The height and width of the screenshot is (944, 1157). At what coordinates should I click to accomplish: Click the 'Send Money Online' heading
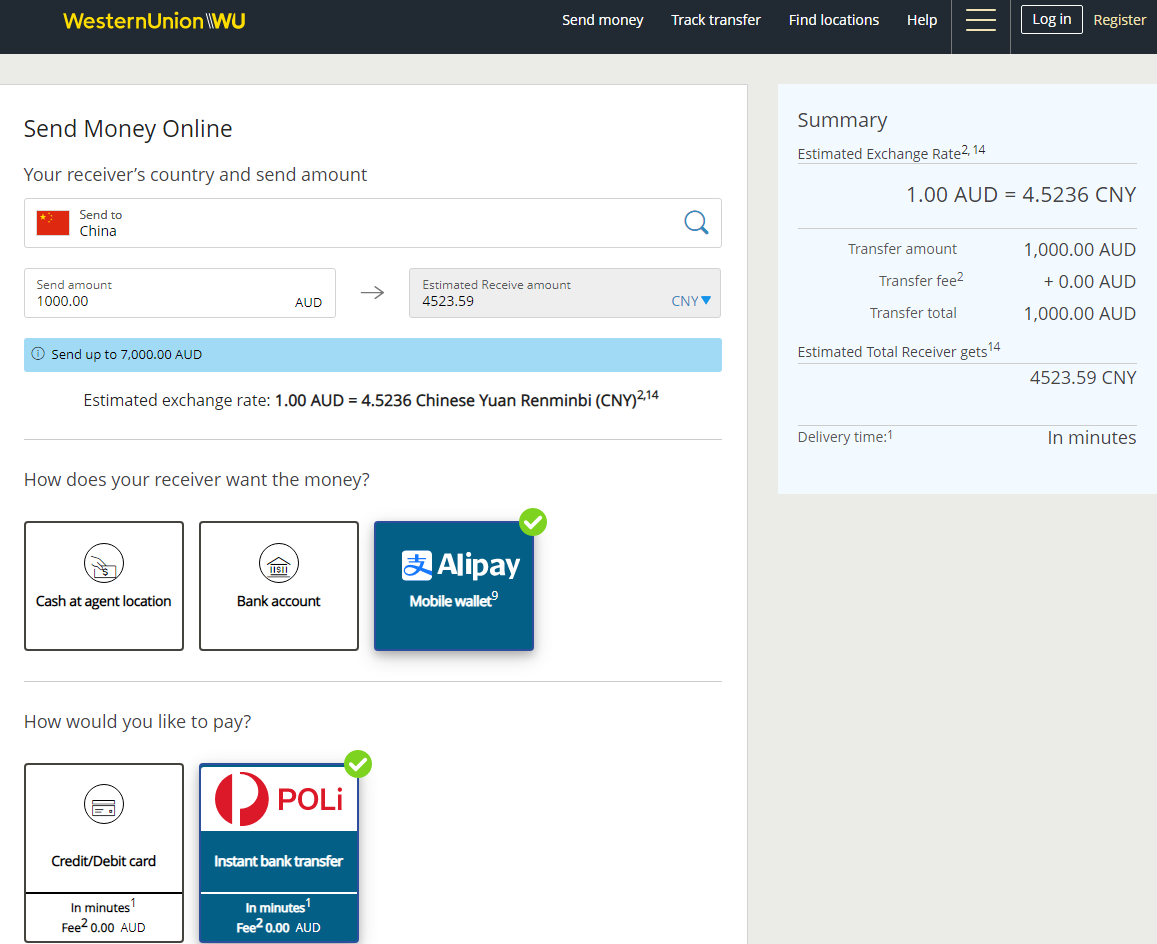point(128,128)
